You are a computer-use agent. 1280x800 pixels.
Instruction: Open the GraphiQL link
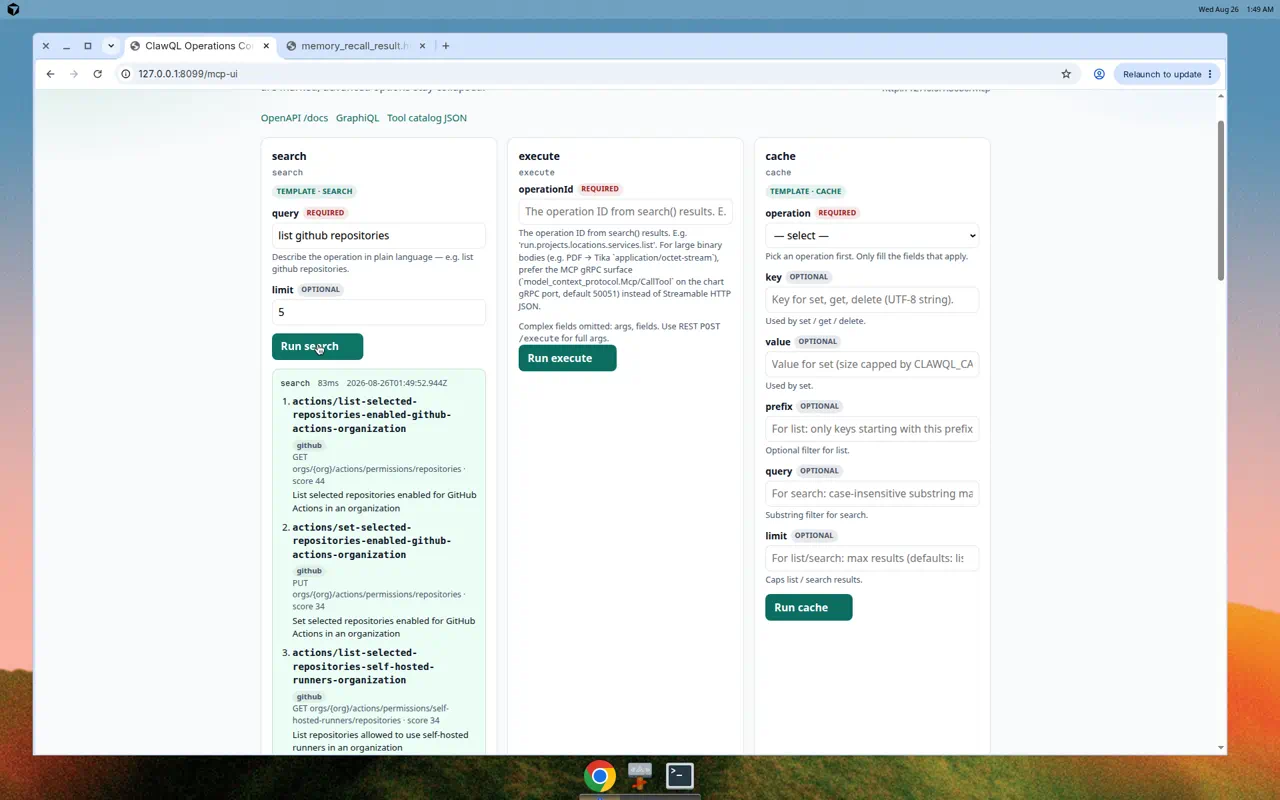[x=357, y=118]
